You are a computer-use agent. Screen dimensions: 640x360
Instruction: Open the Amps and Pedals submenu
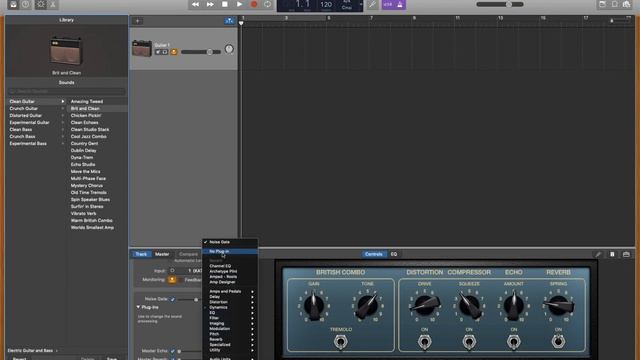[x=230, y=291]
